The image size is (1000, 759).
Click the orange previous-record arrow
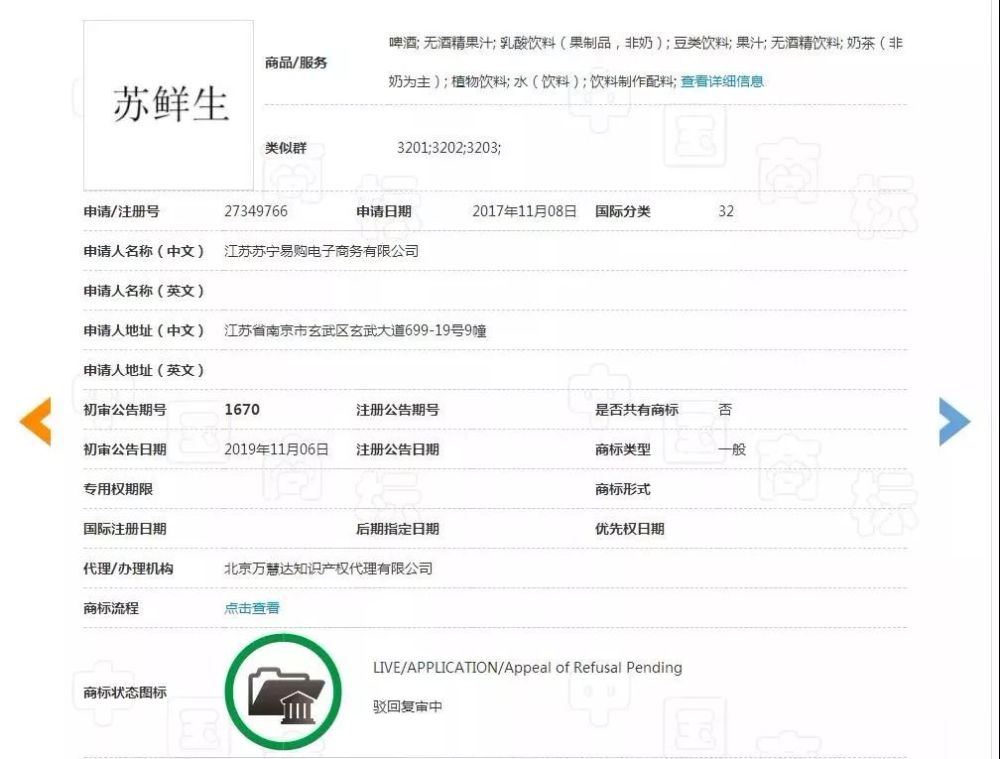point(36,421)
